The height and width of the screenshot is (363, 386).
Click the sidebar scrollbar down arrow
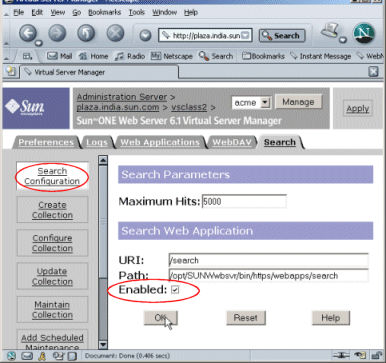click(103, 344)
